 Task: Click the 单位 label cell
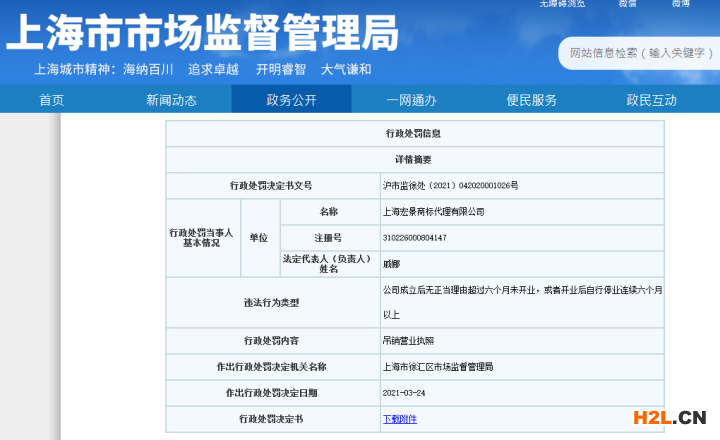pyautogui.click(x=259, y=238)
